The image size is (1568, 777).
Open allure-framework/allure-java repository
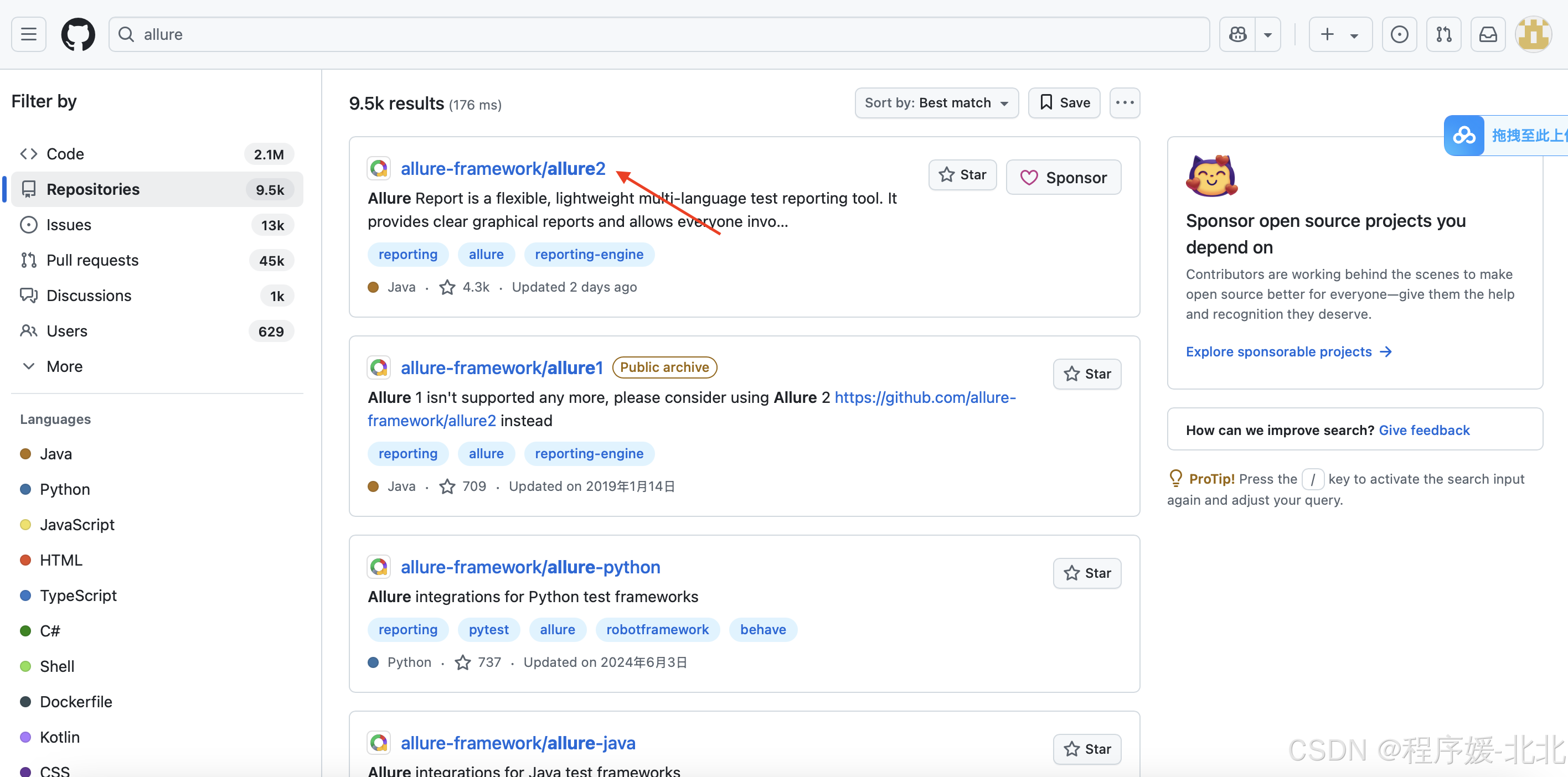pos(518,743)
